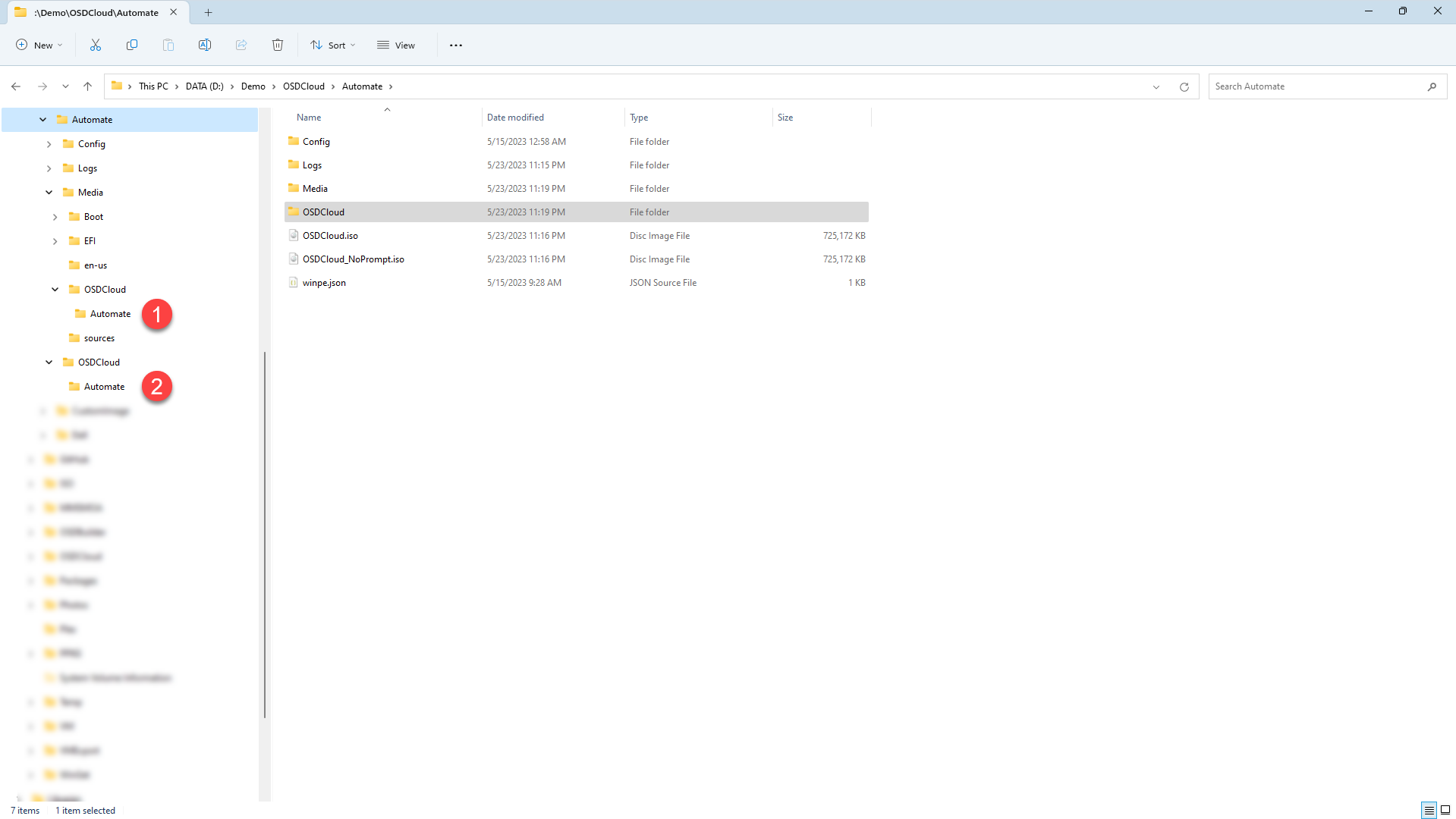Image resolution: width=1456 pixels, height=819 pixels.
Task: Switch to details view in status bar
Action: click(1429, 810)
